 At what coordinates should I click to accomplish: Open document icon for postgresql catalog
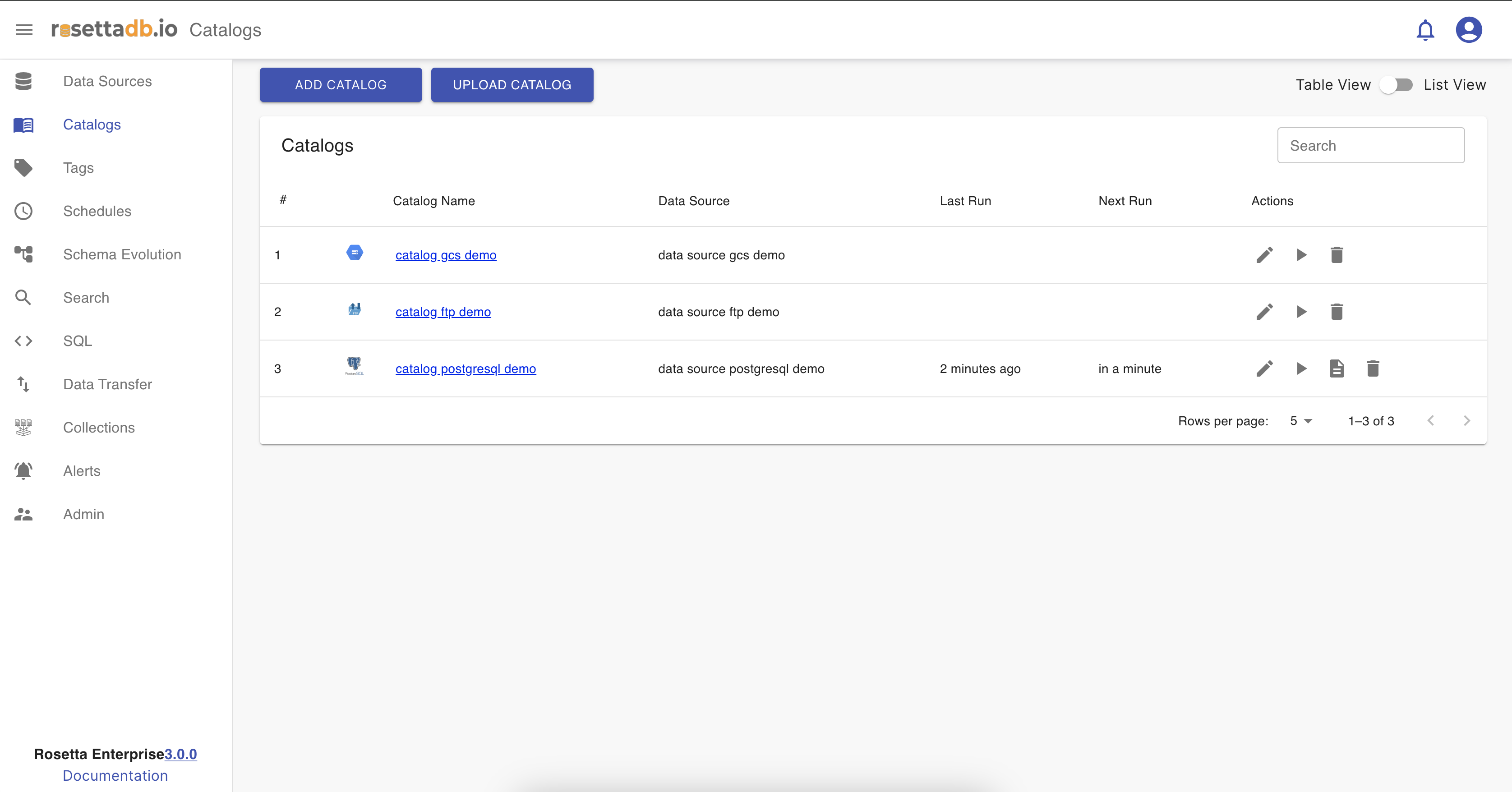pos(1337,368)
